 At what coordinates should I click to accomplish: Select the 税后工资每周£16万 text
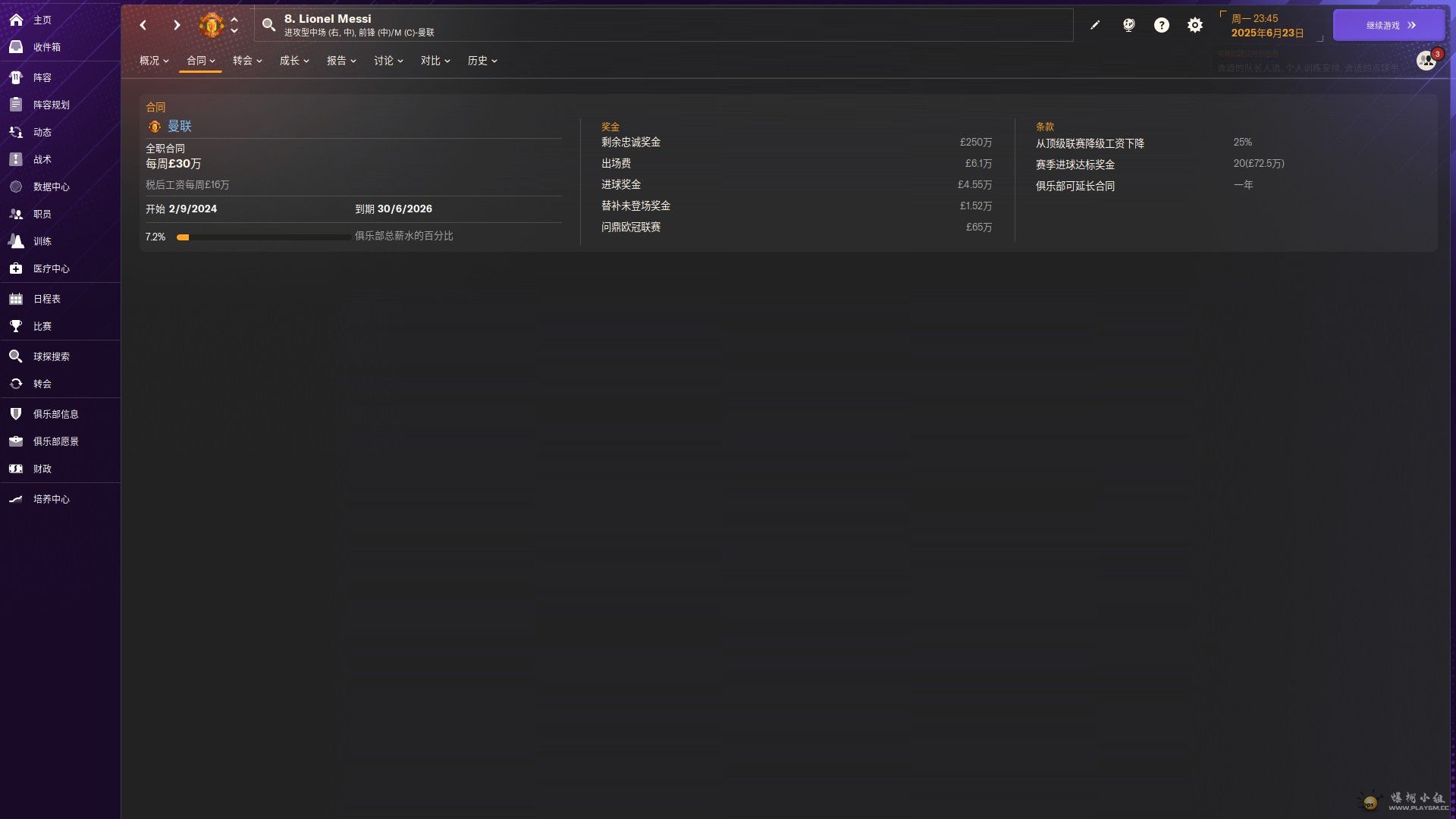pyautogui.click(x=187, y=185)
